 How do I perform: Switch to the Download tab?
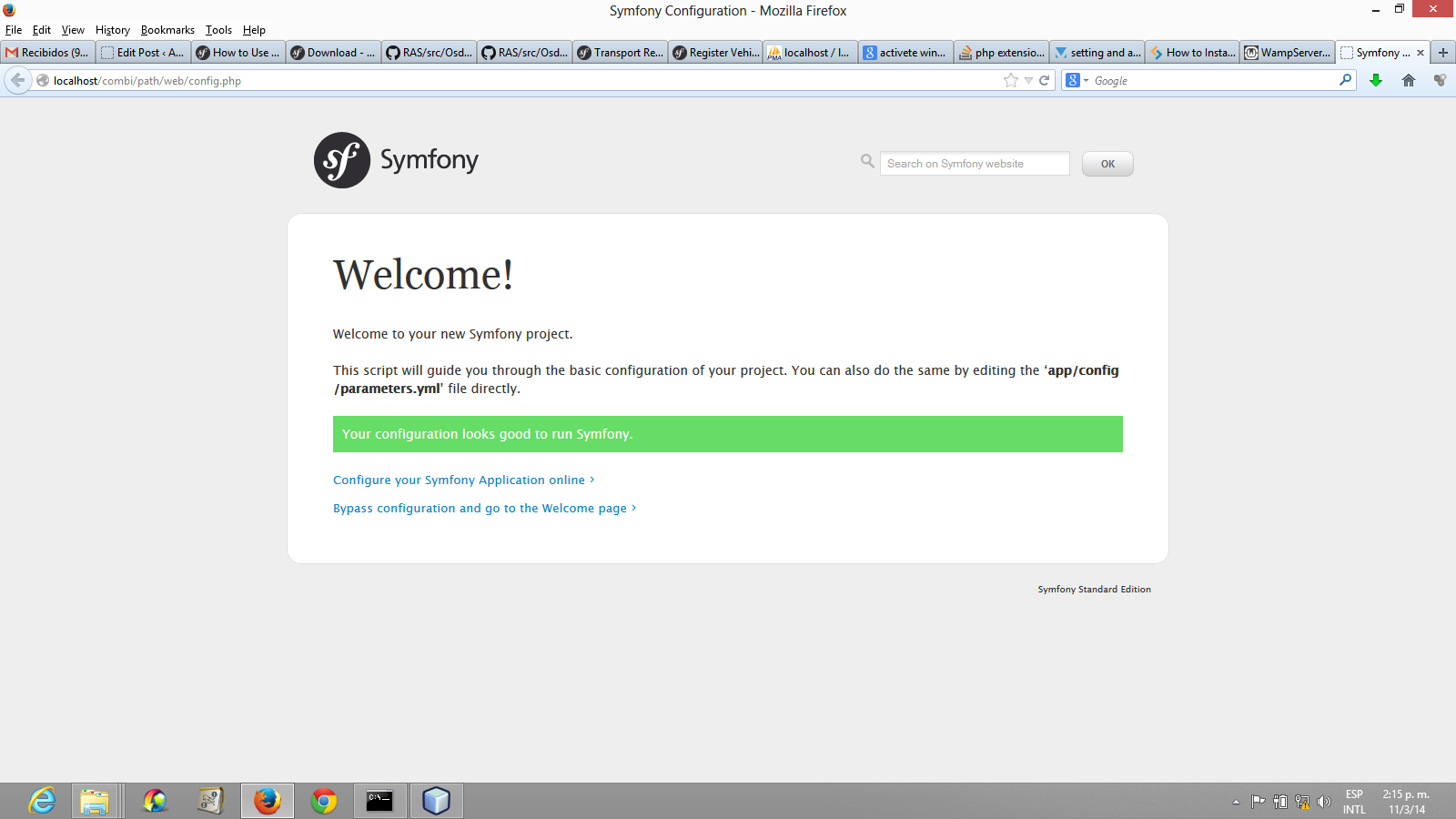pyautogui.click(x=333, y=53)
